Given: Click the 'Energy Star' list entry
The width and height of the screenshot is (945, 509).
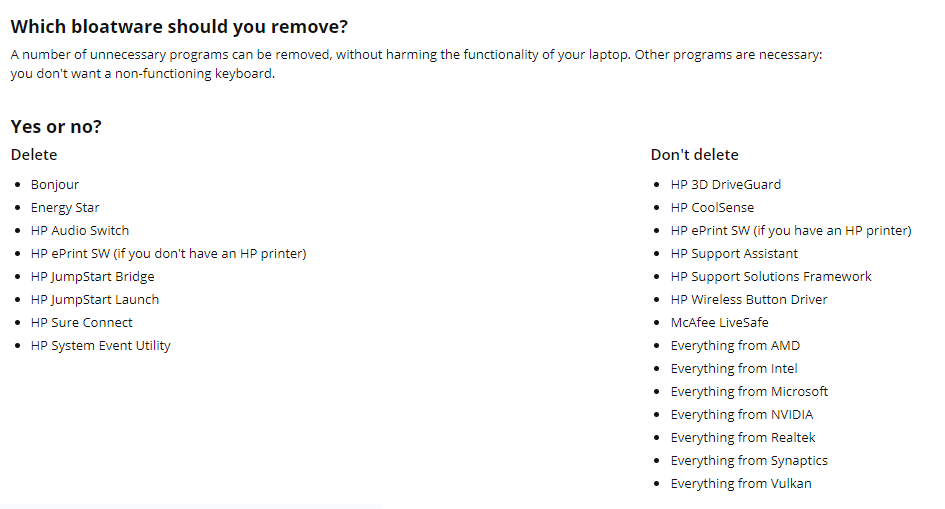Looking at the screenshot, I should [x=65, y=207].
